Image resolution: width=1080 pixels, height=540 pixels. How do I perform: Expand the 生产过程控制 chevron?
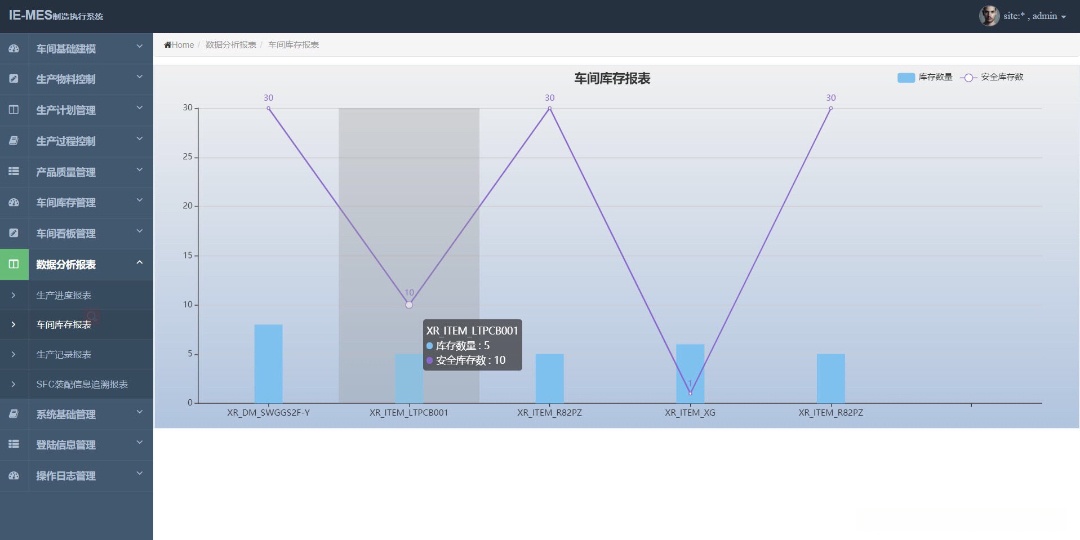[139, 139]
